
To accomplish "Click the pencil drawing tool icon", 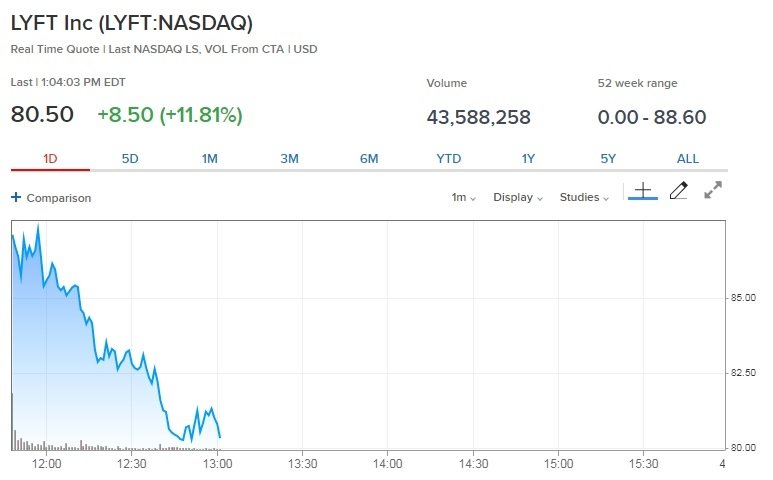I will point(678,190).
